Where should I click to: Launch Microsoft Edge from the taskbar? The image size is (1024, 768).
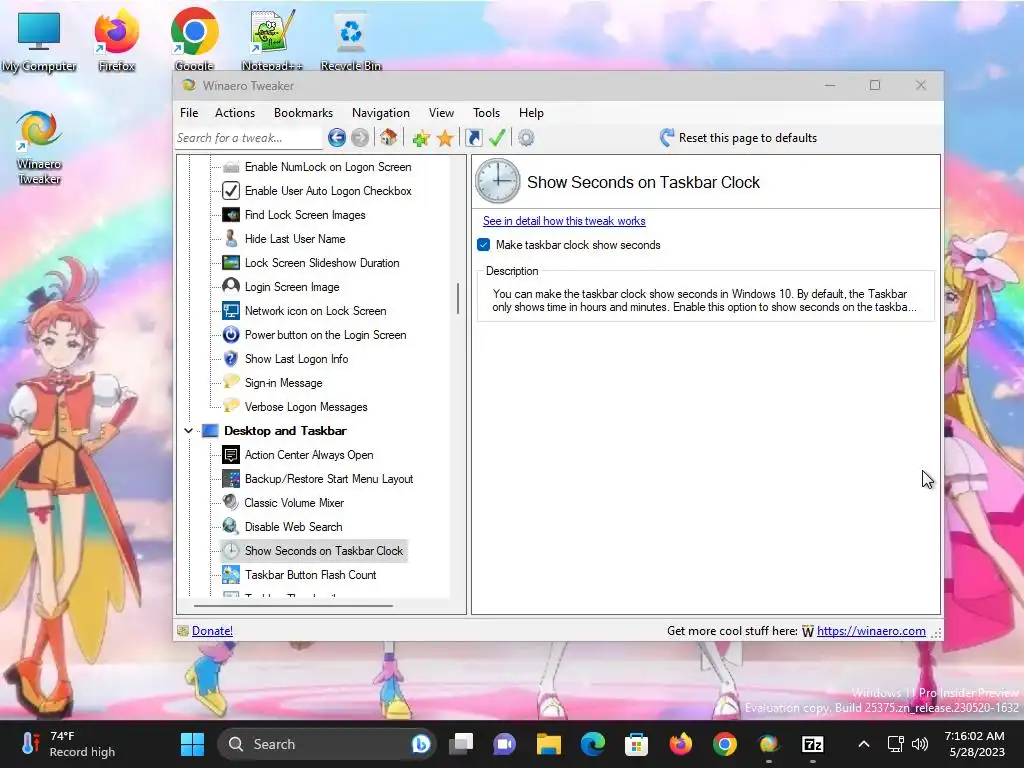click(593, 744)
